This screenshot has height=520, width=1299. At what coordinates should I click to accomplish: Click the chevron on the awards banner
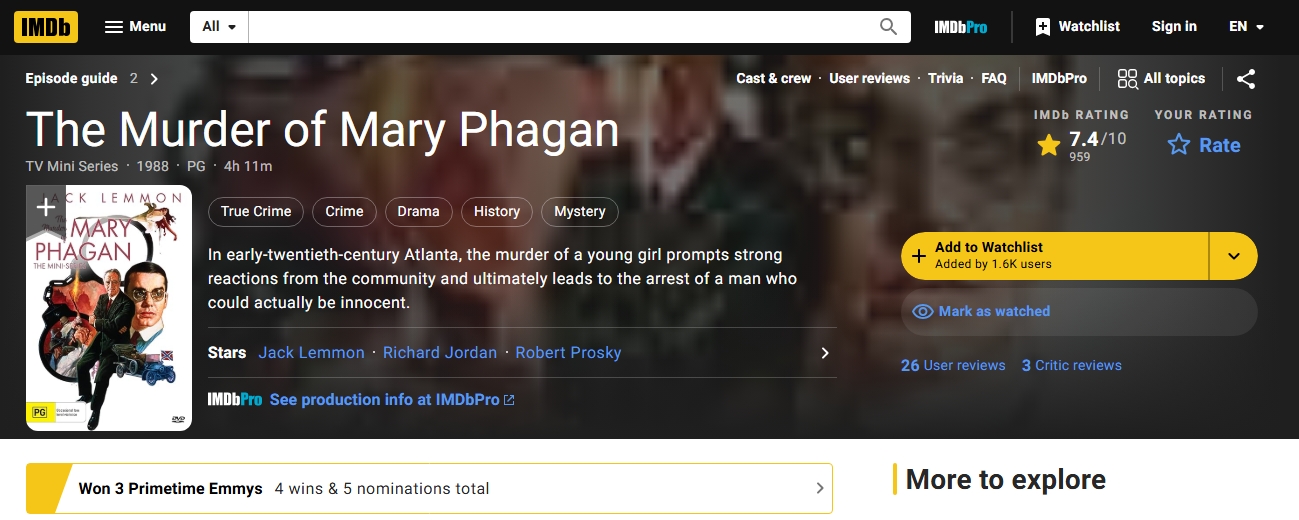(x=819, y=488)
